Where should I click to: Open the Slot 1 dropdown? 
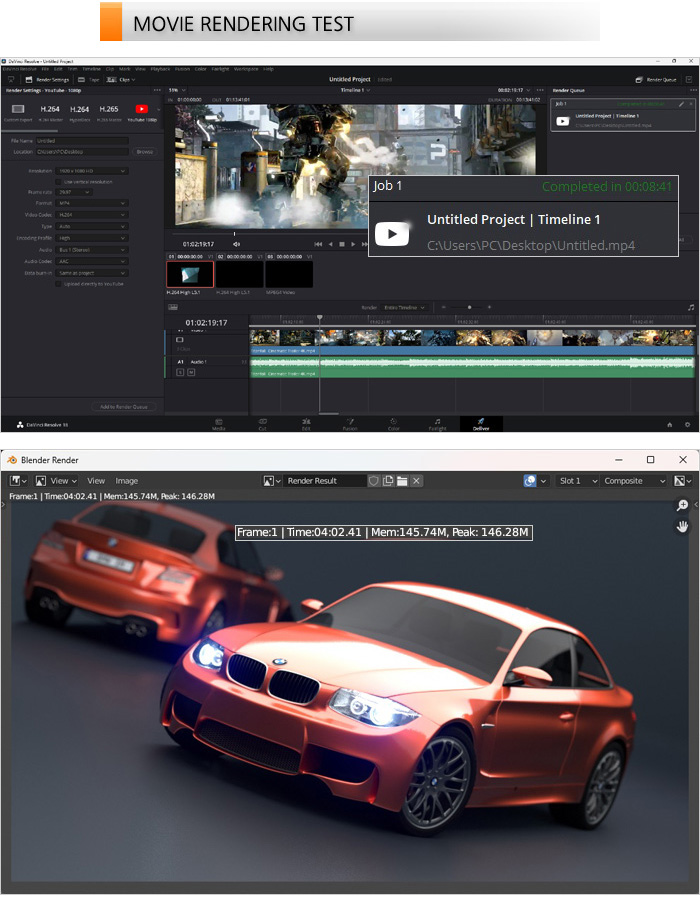(576, 481)
